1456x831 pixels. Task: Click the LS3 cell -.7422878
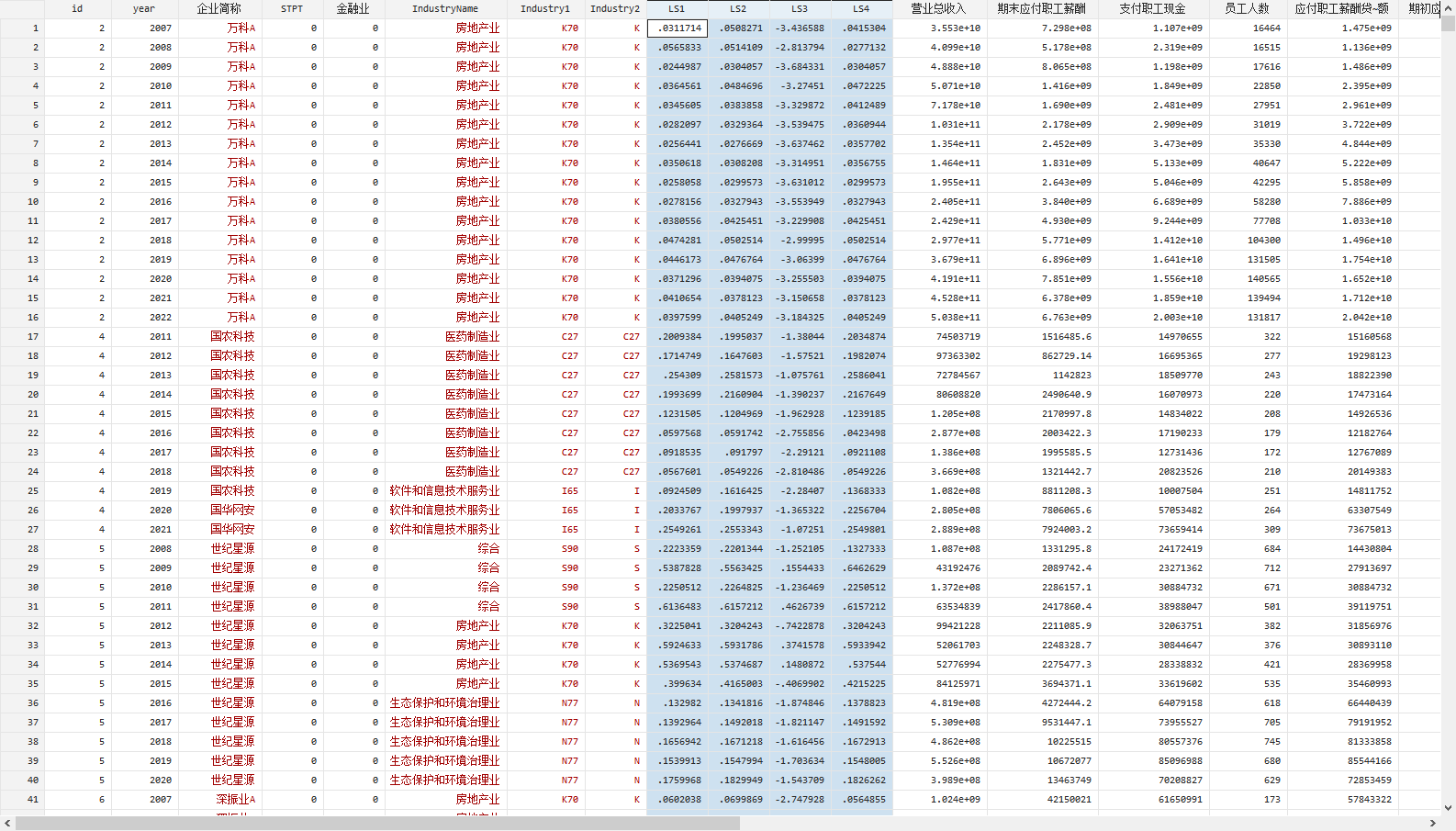800,626
